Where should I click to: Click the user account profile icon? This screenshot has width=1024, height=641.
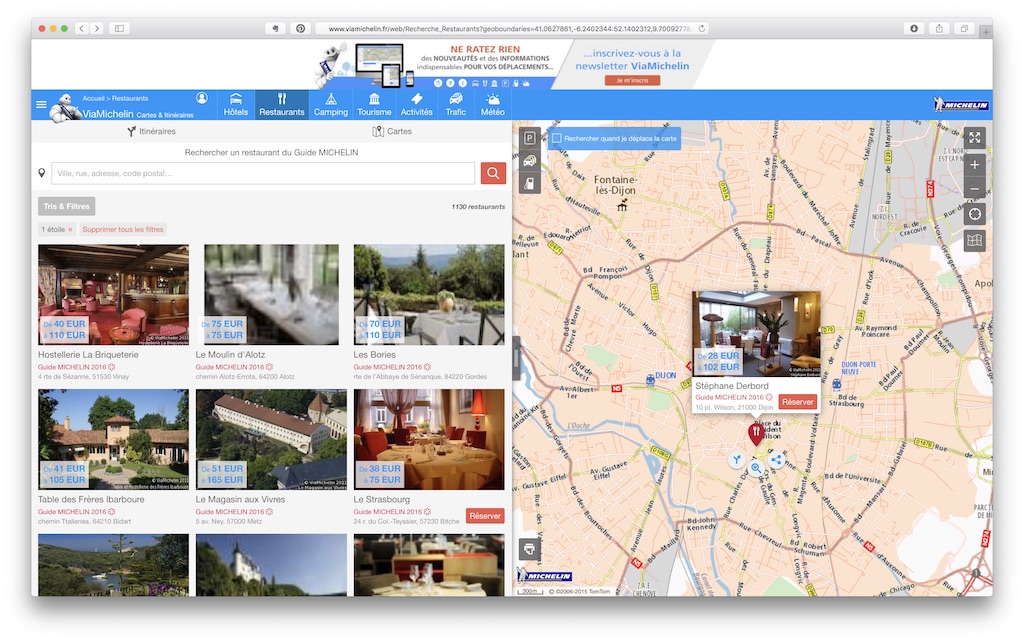tap(202, 98)
